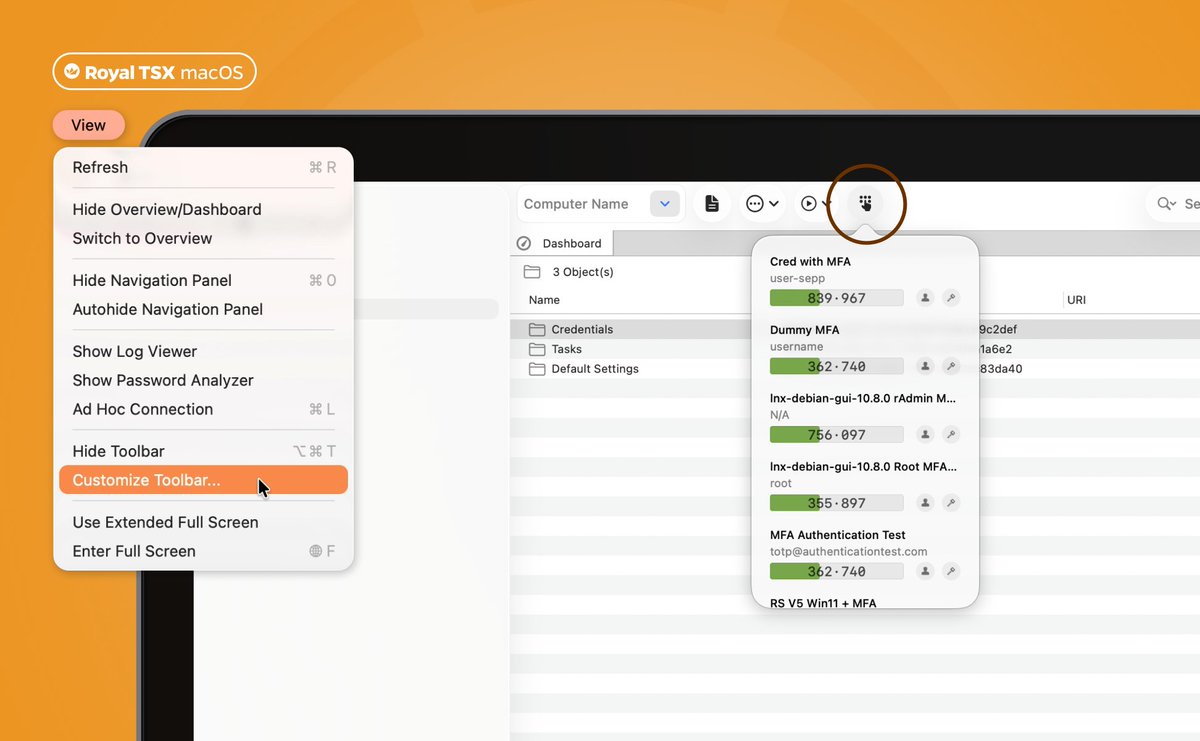This screenshot has width=1200, height=741.
Task: Click the totp@authenticationtest.com text
Action: pyautogui.click(x=849, y=552)
